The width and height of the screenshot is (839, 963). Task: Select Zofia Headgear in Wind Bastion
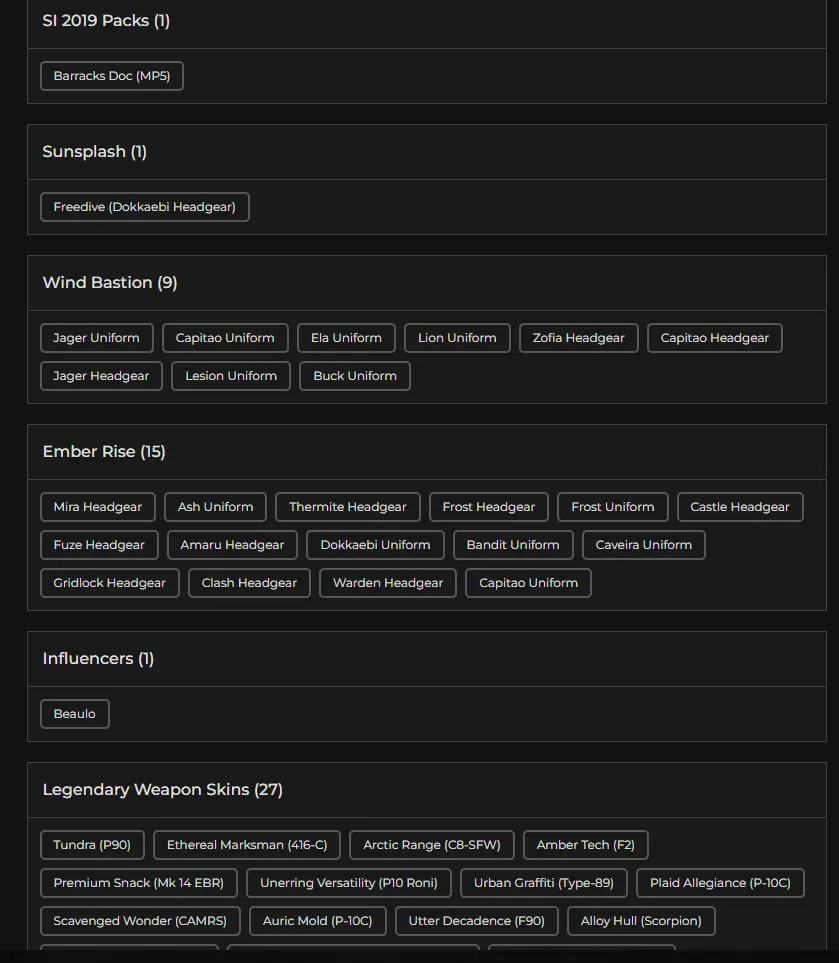coord(578,338)
